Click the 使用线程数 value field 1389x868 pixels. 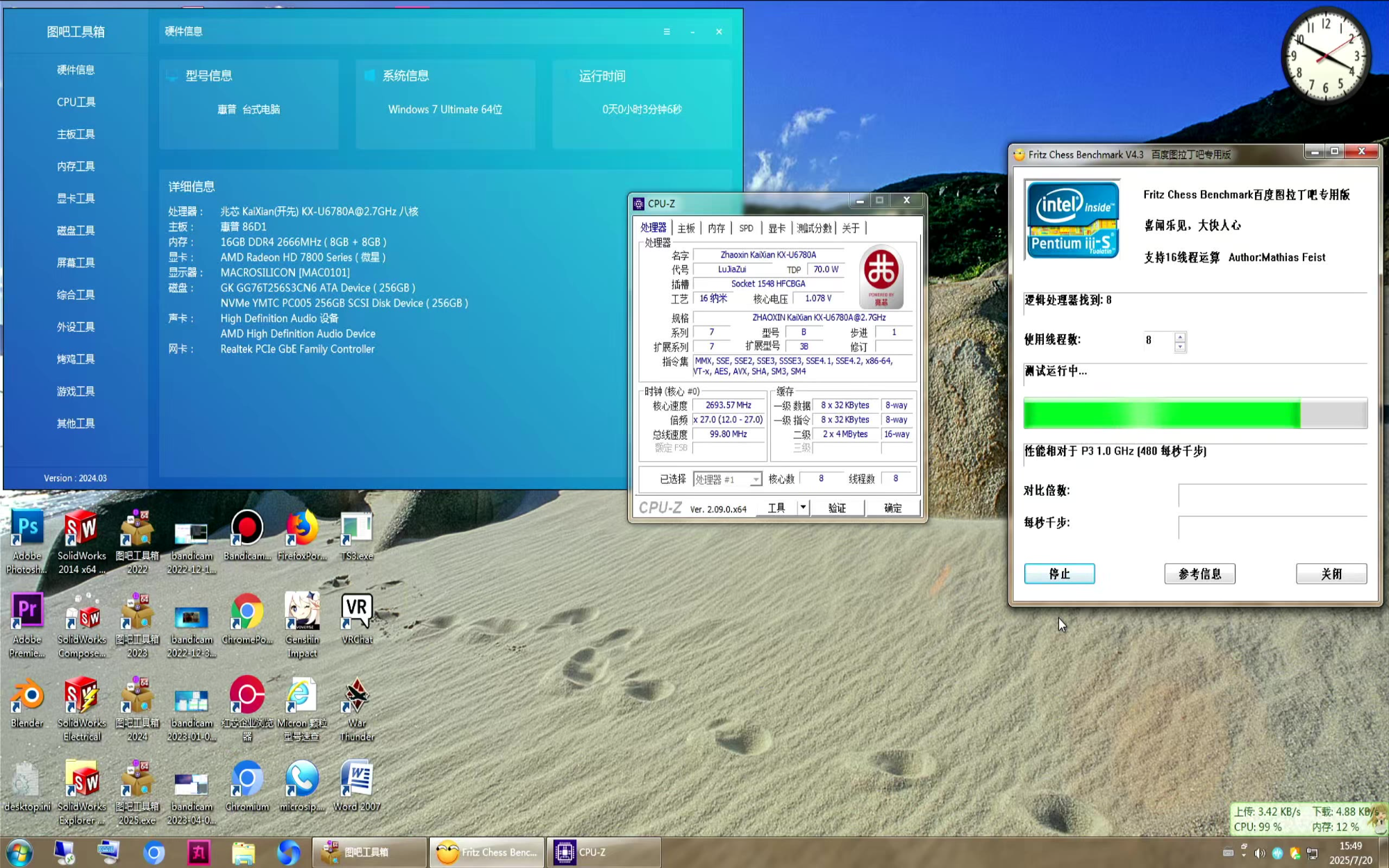[x=1158, y=340]
